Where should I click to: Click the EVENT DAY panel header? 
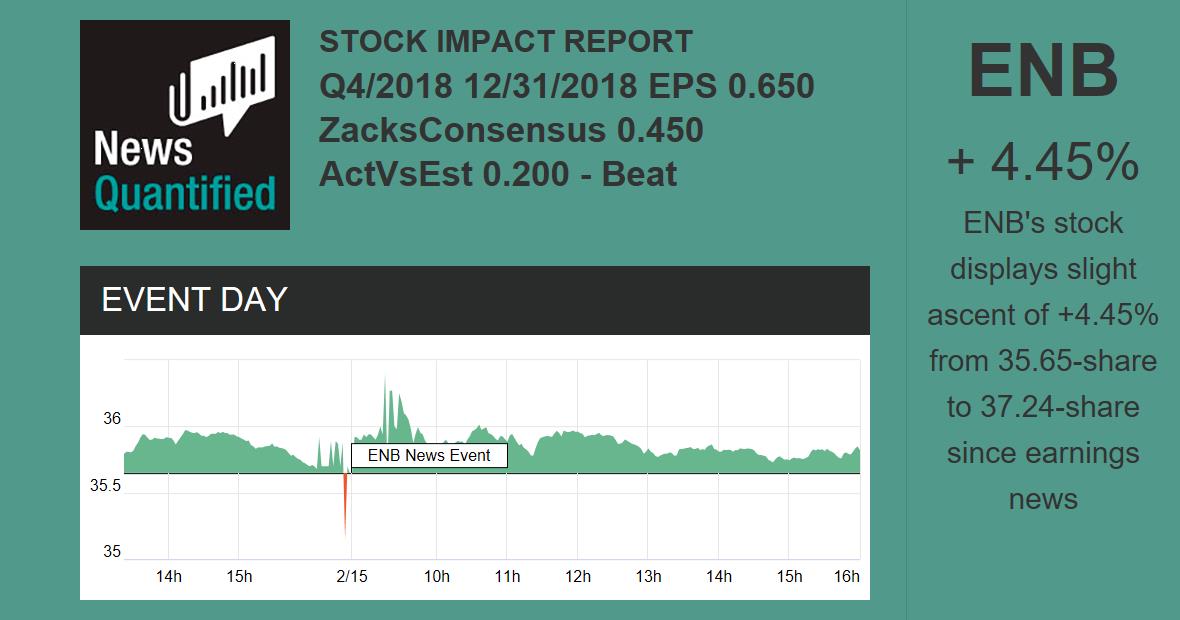[x=475, y=300]
